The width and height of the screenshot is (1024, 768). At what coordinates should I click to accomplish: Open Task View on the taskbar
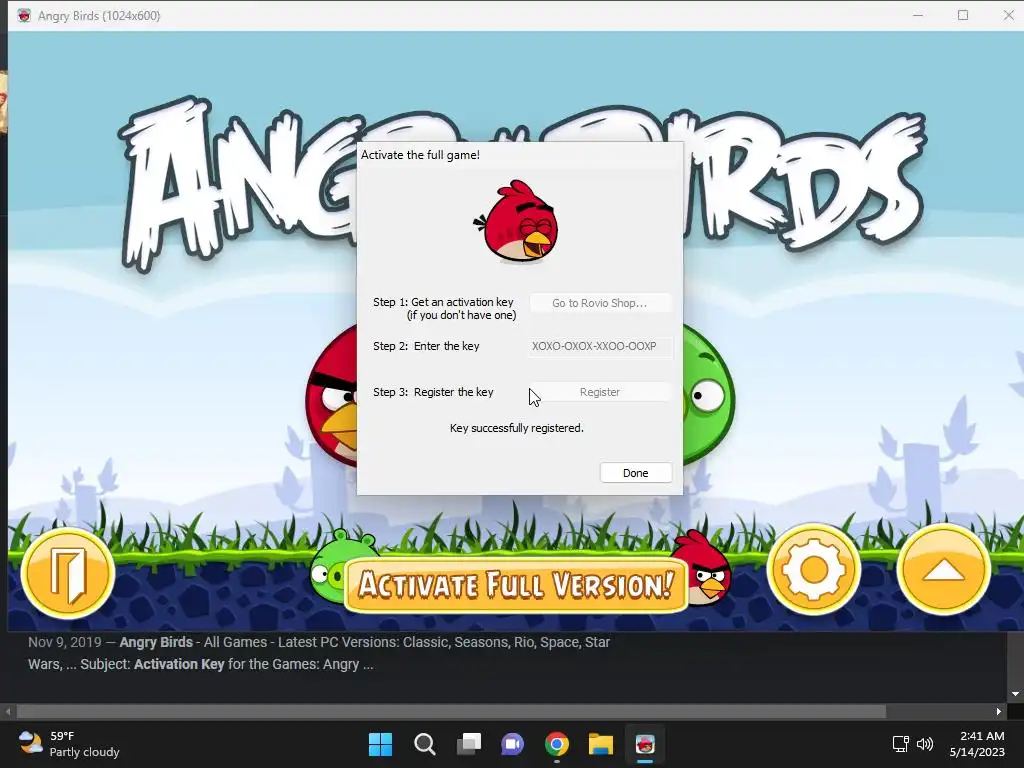[468, 744]
